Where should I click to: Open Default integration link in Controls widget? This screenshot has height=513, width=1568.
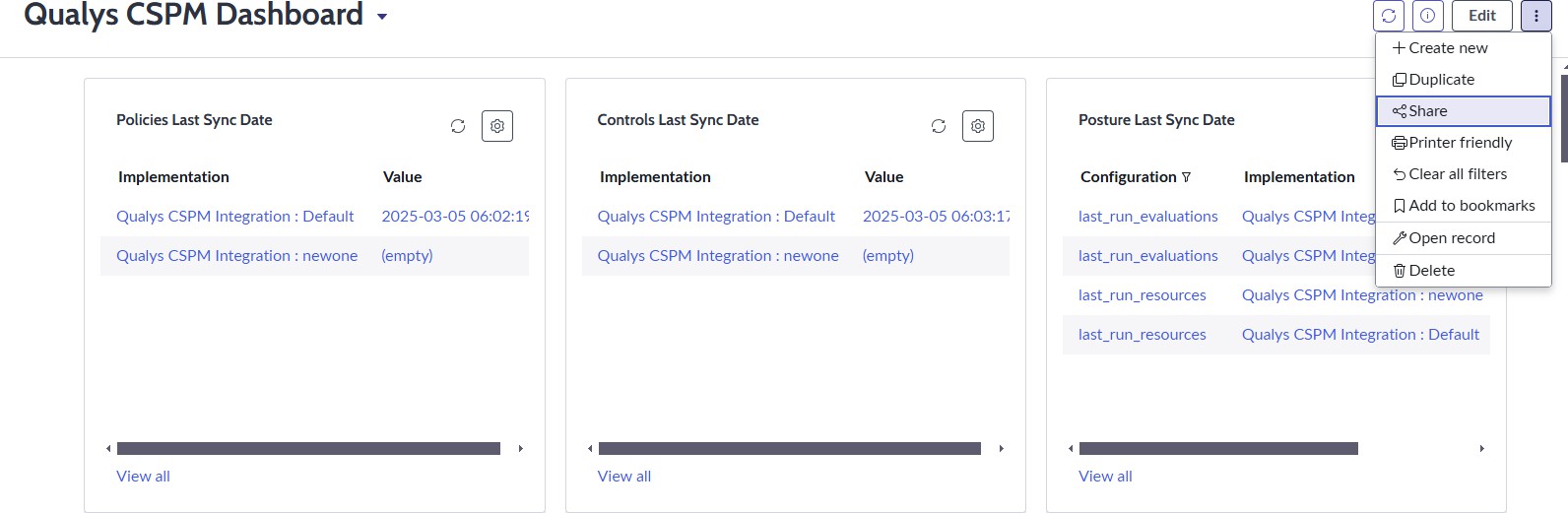[716, 217]
